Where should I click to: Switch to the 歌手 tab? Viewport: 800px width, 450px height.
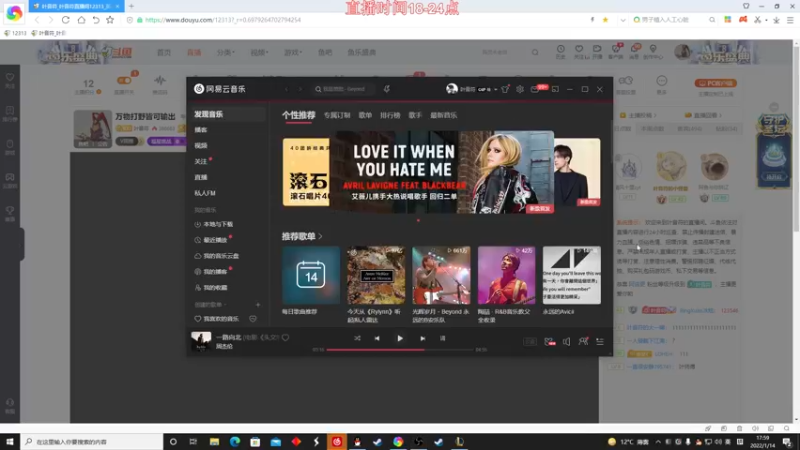(x=415, y=115)
